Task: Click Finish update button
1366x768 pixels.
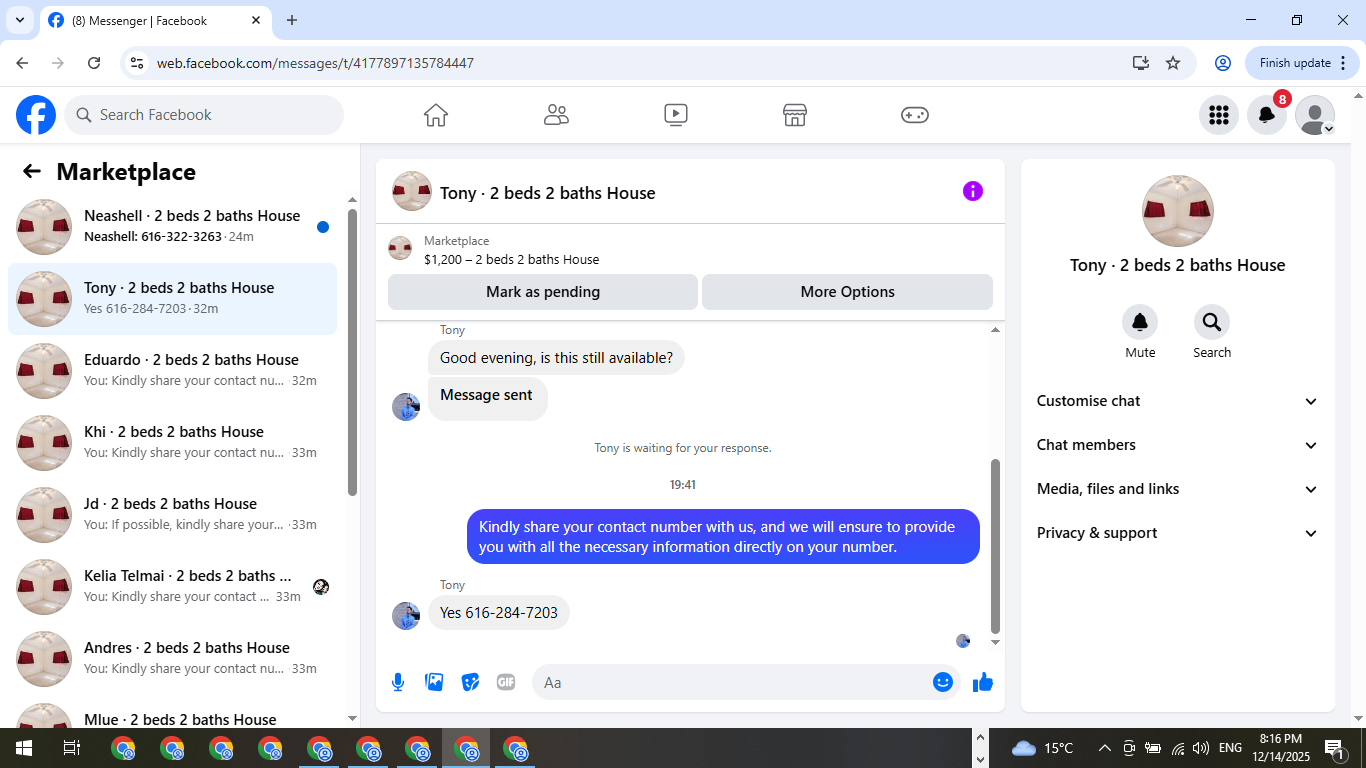Action: click(1303, 63)
